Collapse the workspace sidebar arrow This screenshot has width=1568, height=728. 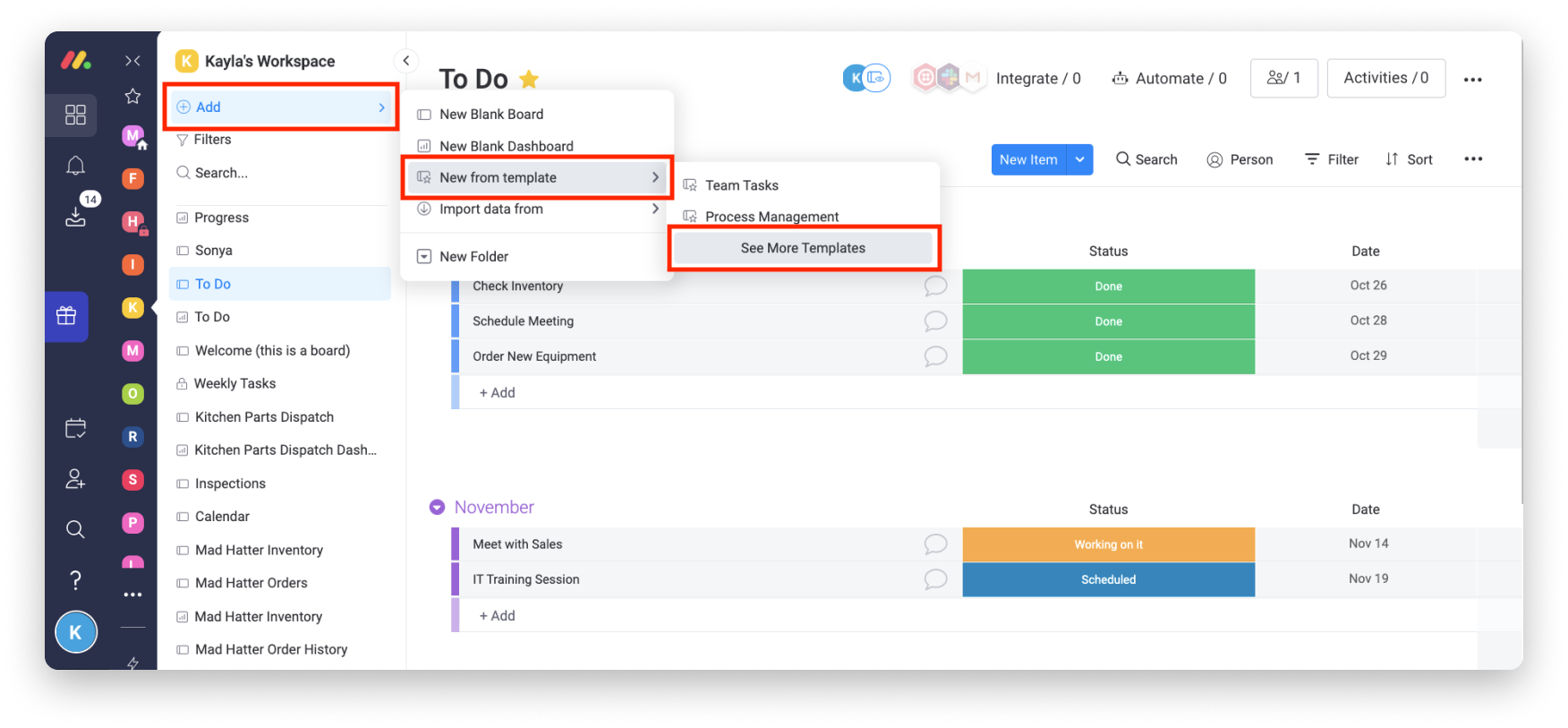406,61
